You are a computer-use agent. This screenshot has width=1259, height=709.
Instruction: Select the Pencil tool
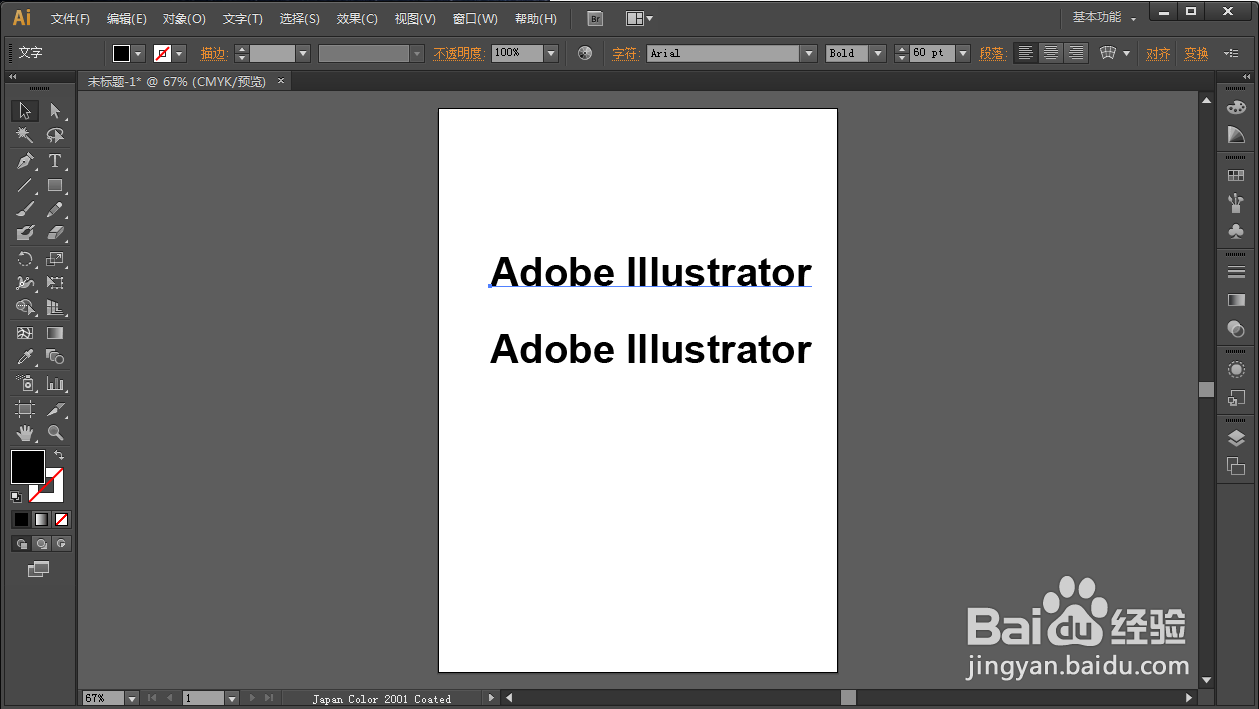coord(55,209)
